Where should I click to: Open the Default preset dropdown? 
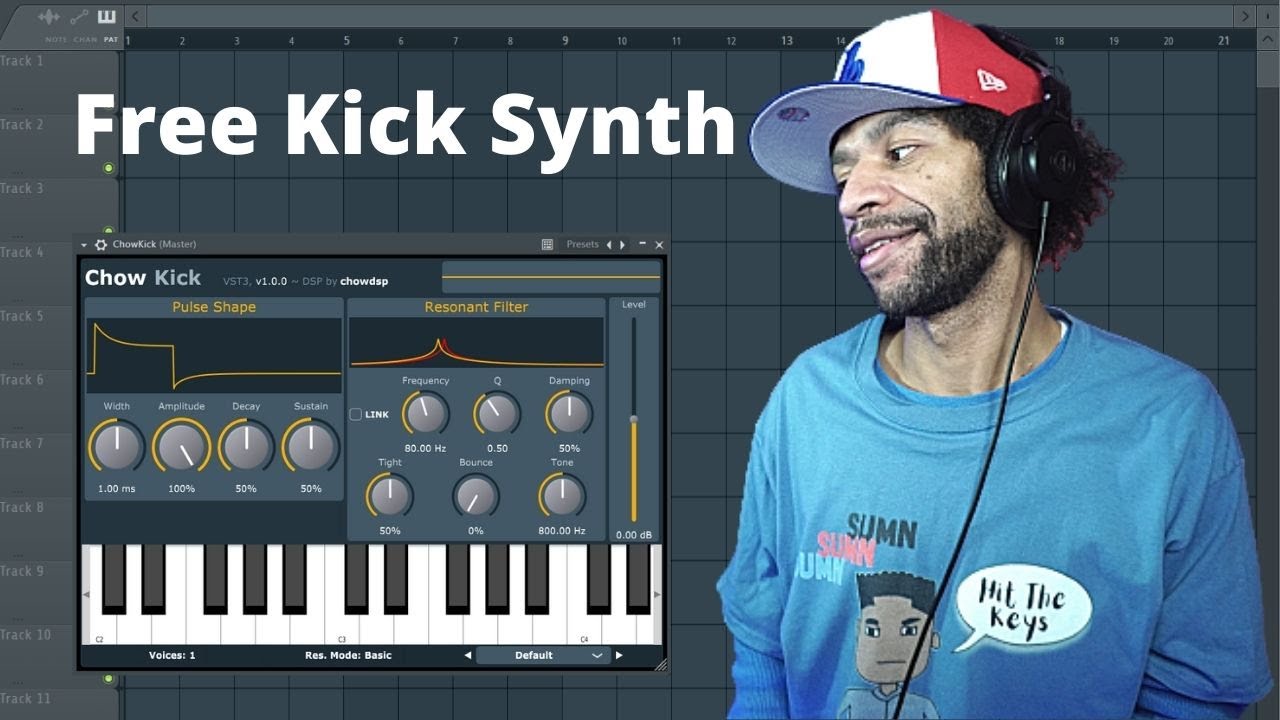543,655
